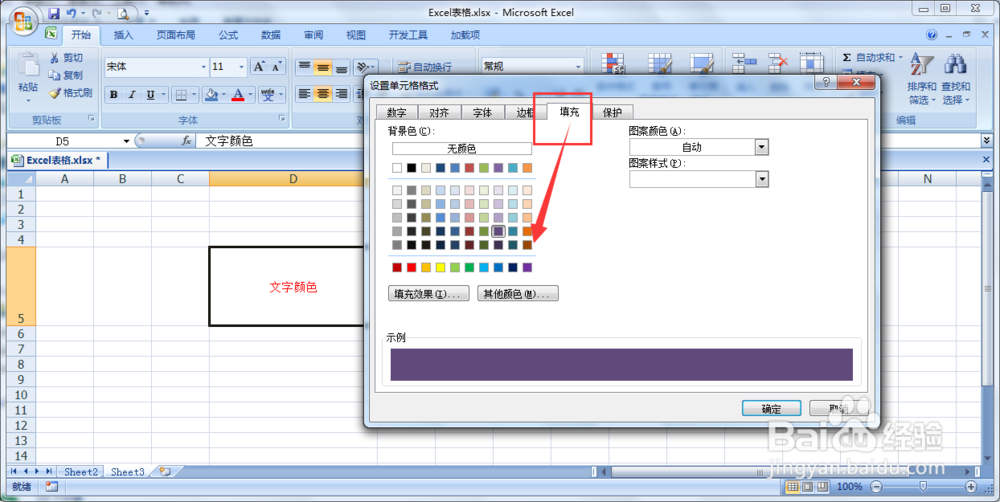The image size is (1000, 502).
Task: Click the Office button orb
Action: pos(23,22)
